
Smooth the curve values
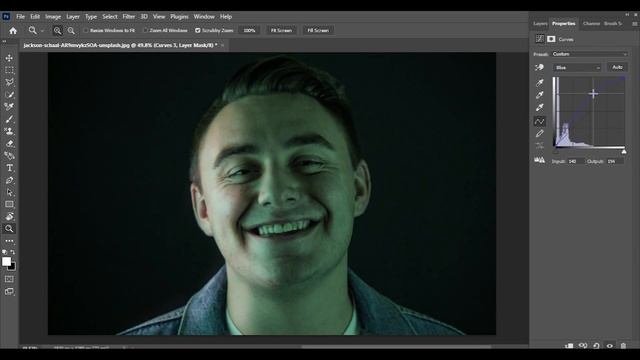[540, 146]
